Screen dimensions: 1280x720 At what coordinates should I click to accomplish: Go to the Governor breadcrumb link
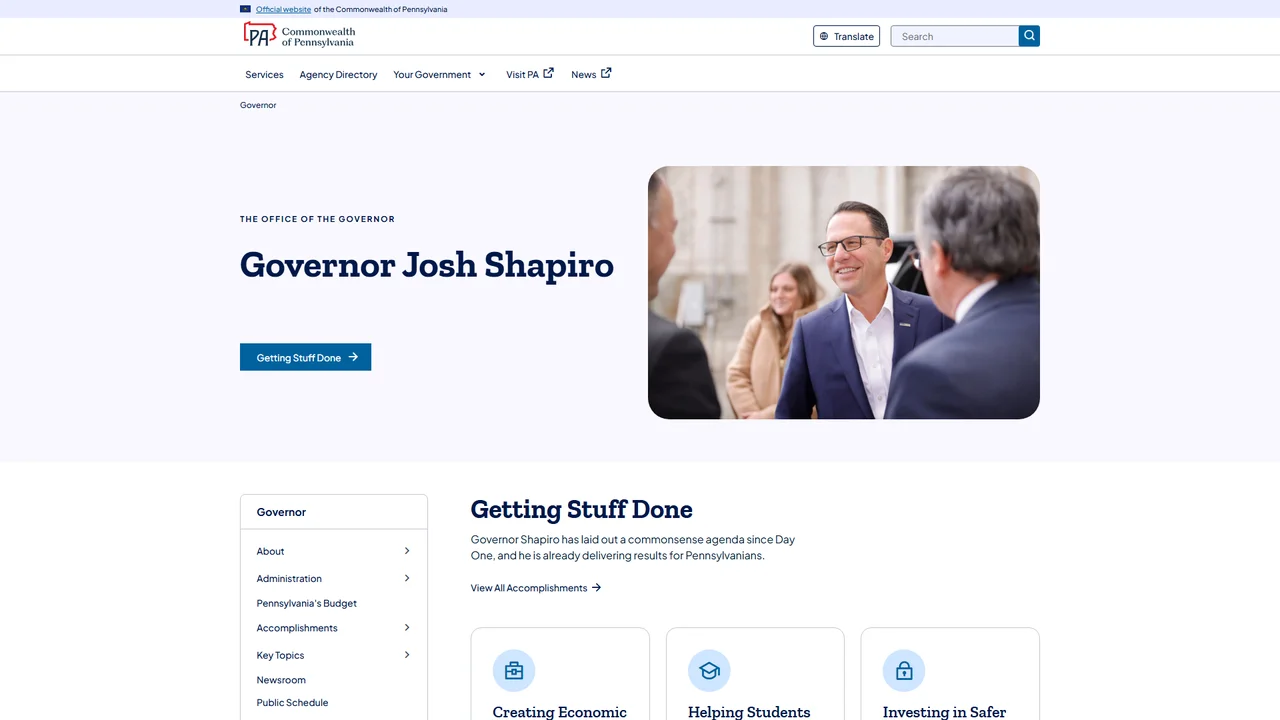coord(258,105)
